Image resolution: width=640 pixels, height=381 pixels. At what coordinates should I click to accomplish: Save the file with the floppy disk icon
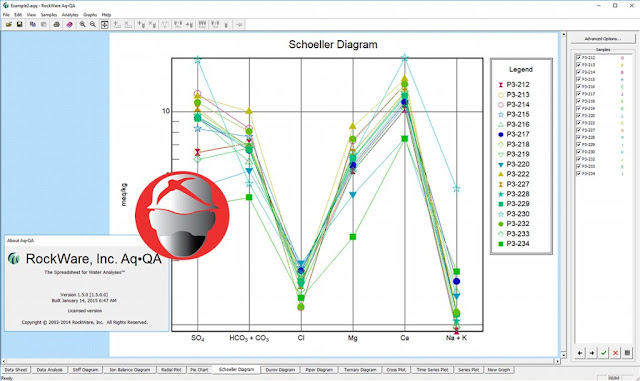[x=19, y=25]
